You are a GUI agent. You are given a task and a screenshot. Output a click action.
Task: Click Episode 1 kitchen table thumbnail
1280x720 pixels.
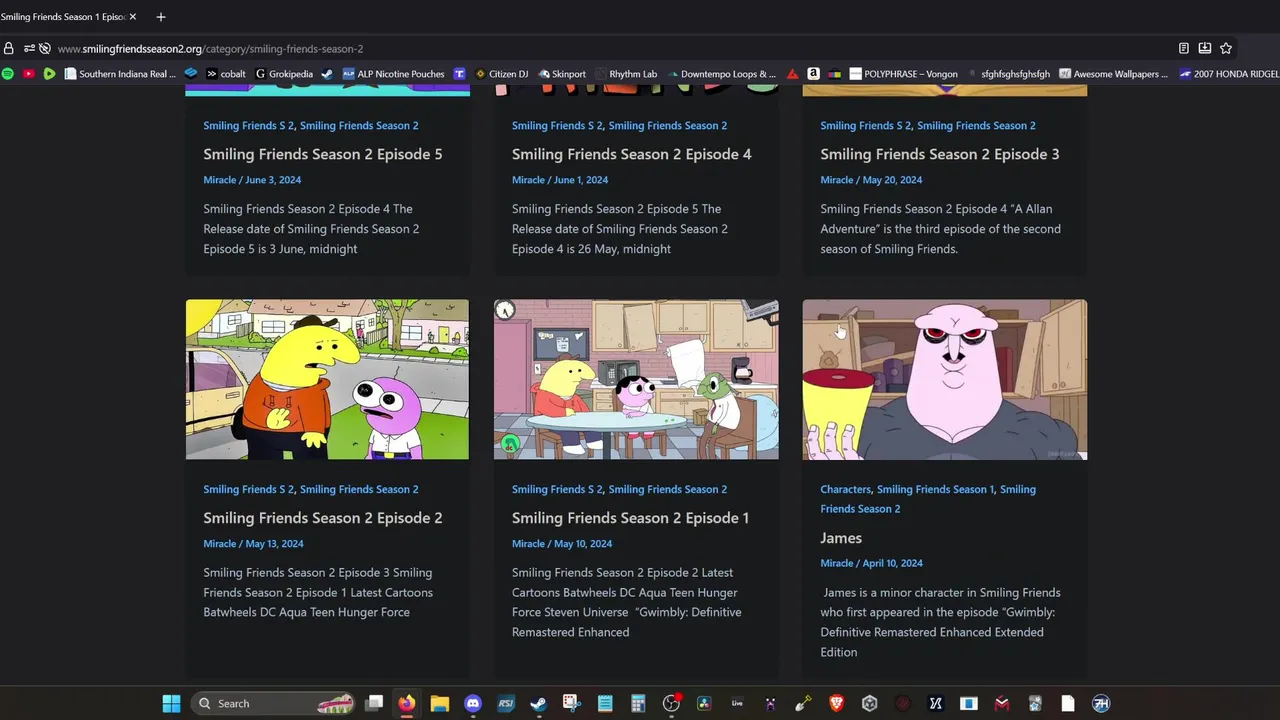click(636, 380)
